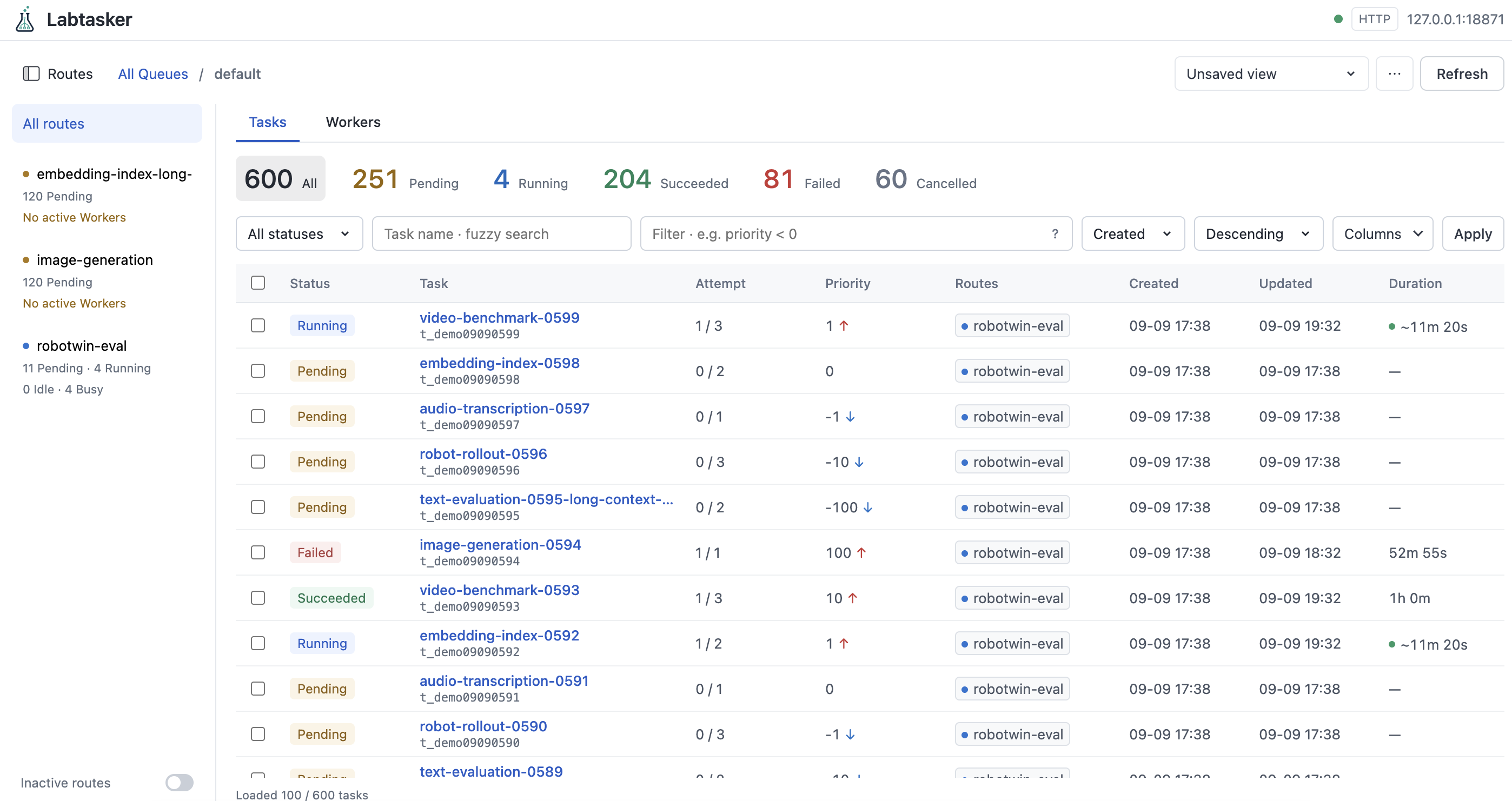Click the Failed status badge
The image size is (1512, 801).
315,553
